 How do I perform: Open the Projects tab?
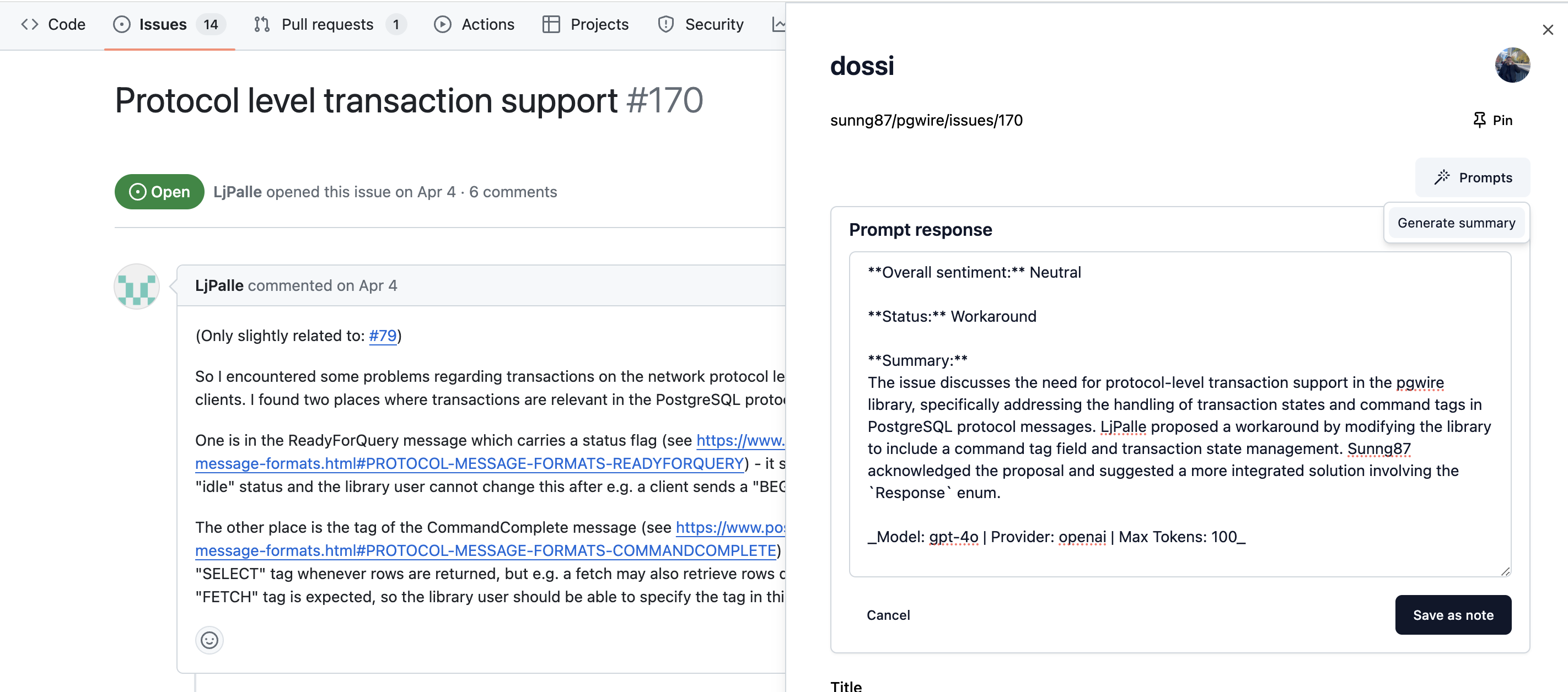click(x=586, y=24)
